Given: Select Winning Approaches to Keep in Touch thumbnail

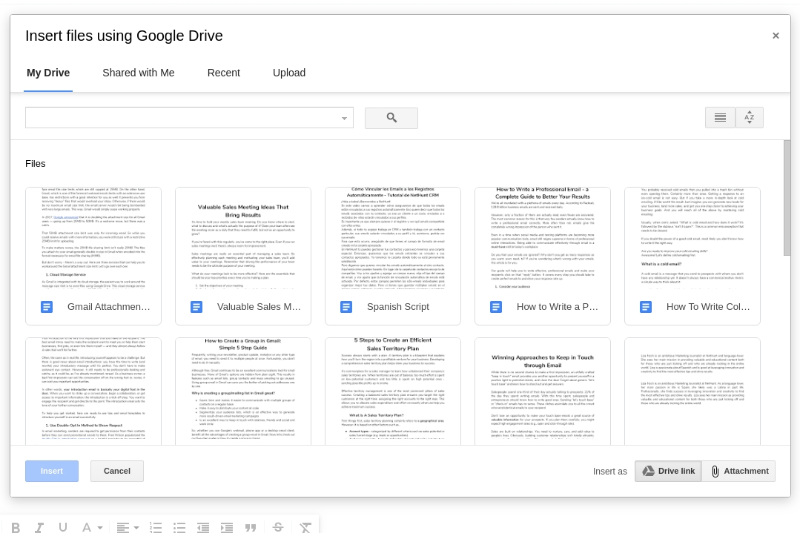Looking at the screenshot, I should [x=542, y=391].
